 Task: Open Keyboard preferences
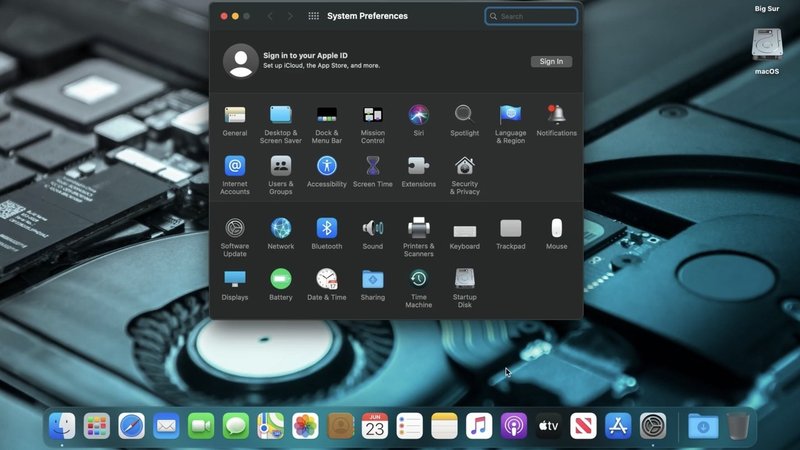[x=464, y=237]
